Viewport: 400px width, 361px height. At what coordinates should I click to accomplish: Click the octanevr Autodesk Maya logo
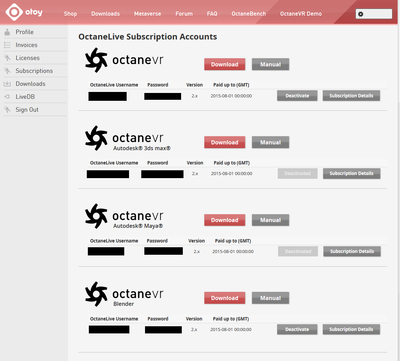click(124, 216)
